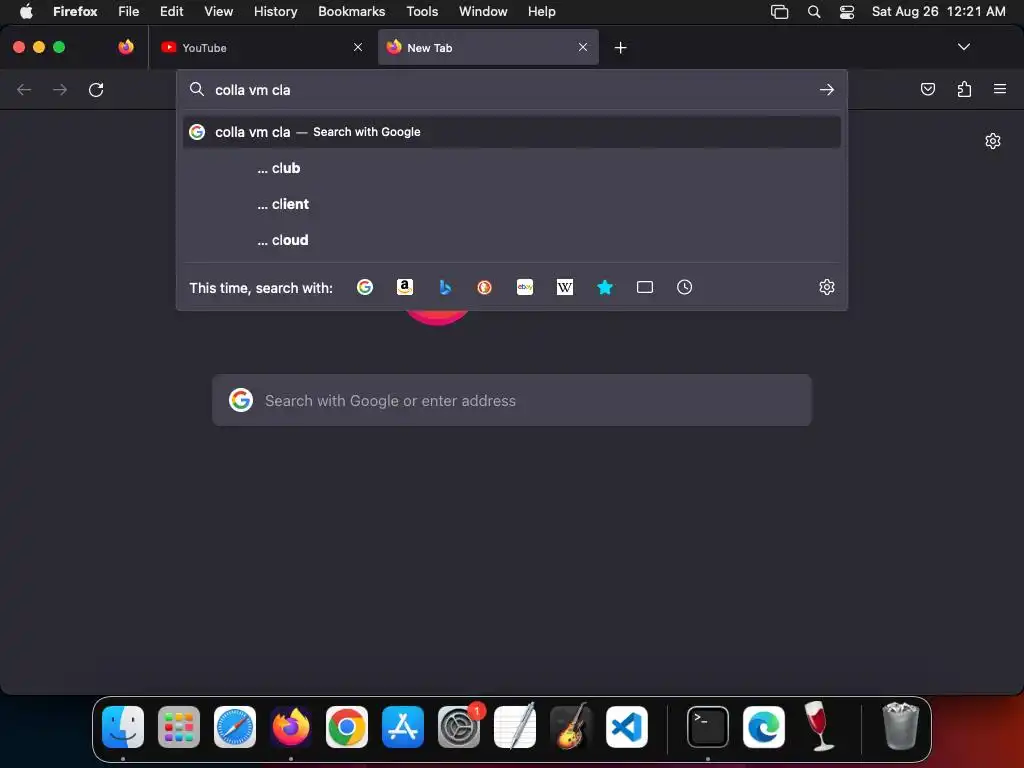Viewport: 1024px width, 768px height.
Task: Open Control Center in menu bar
Action: pyautogui.click(x=847, y=12)
